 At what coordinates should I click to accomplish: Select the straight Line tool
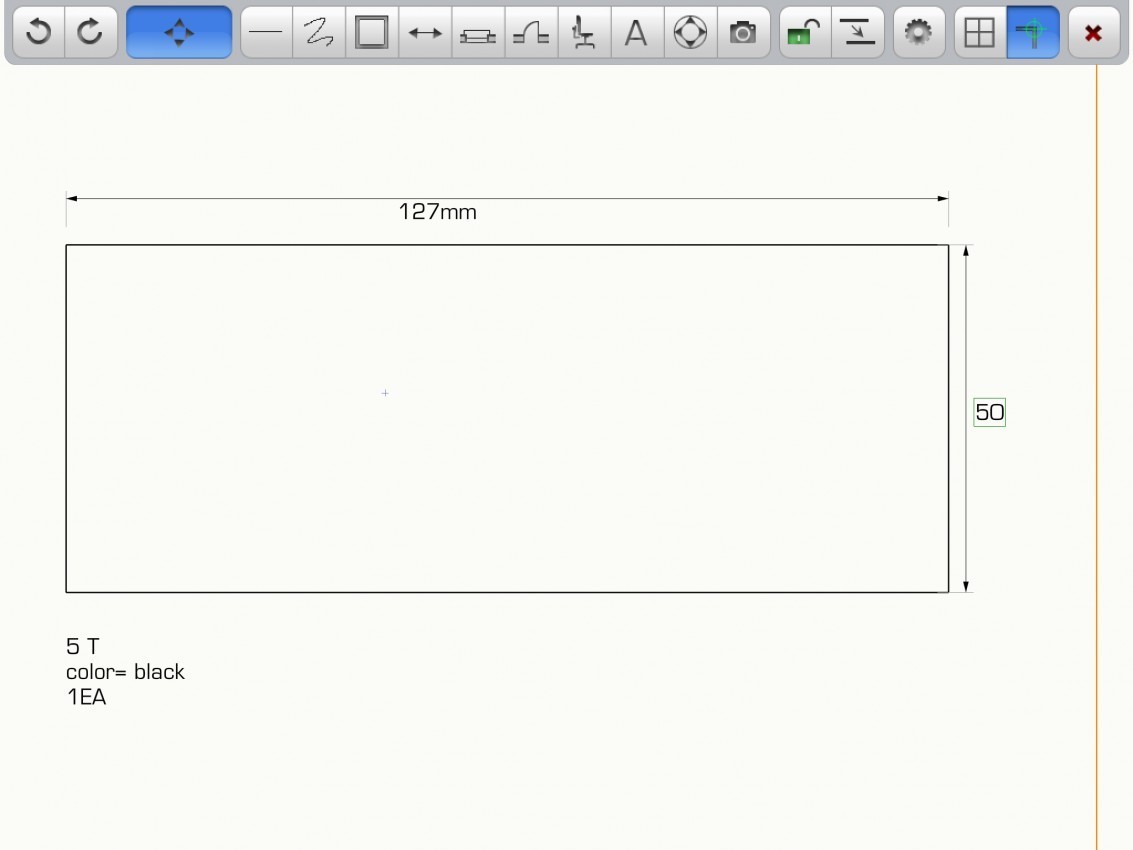[266, 32]
